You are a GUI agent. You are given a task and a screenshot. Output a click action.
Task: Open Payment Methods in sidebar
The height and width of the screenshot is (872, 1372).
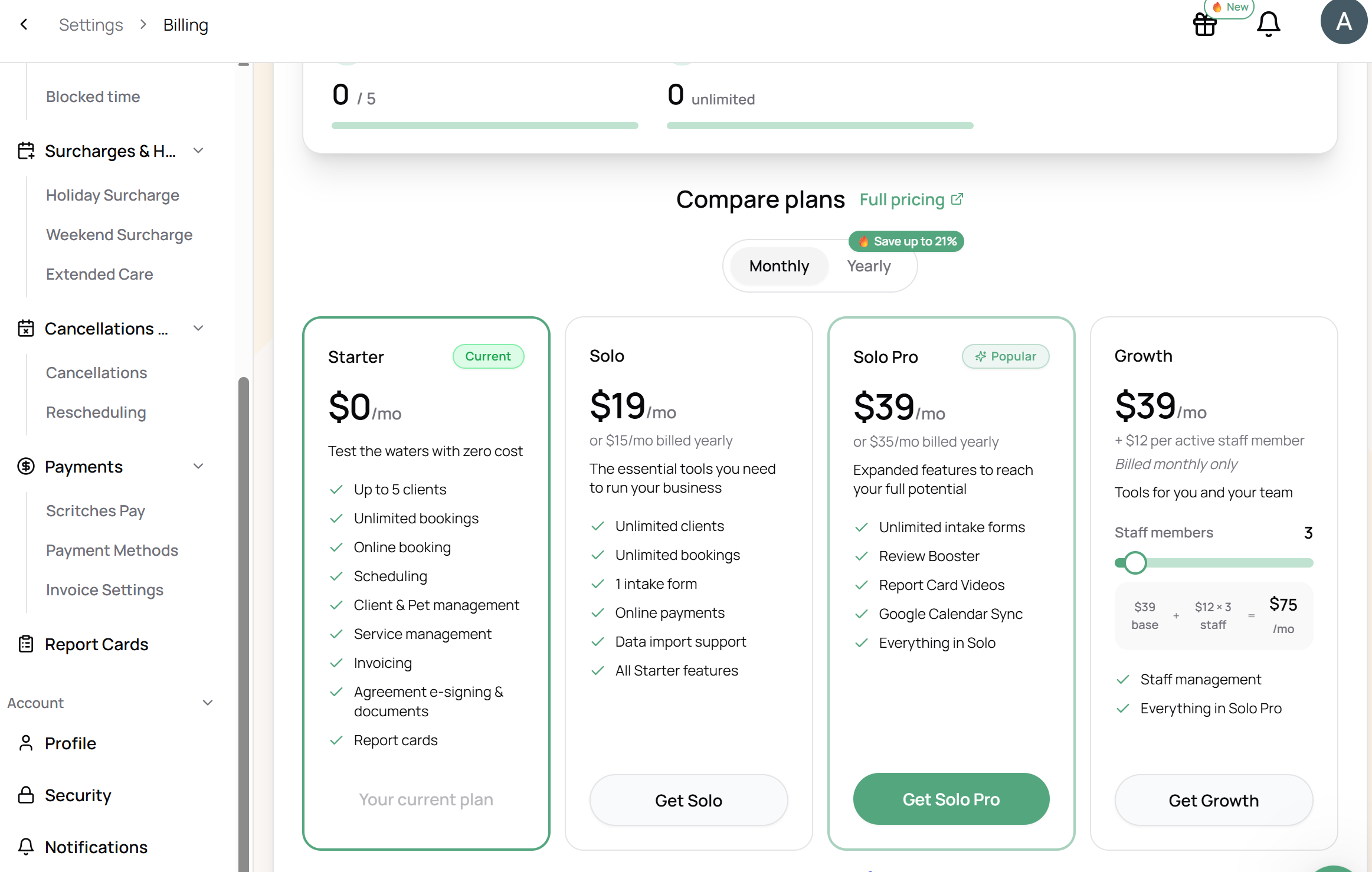(112, 550)
